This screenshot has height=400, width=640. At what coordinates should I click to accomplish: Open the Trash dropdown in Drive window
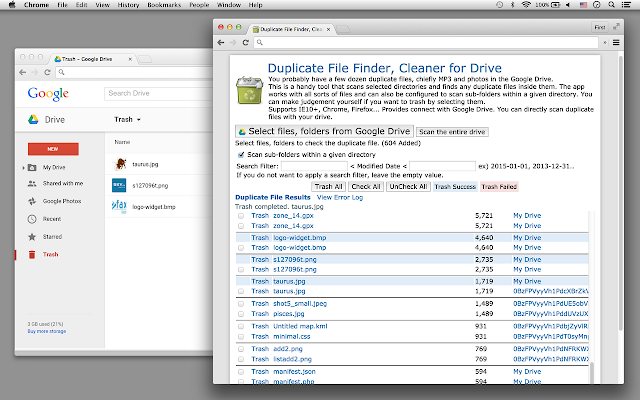click(x=127, y=120)
